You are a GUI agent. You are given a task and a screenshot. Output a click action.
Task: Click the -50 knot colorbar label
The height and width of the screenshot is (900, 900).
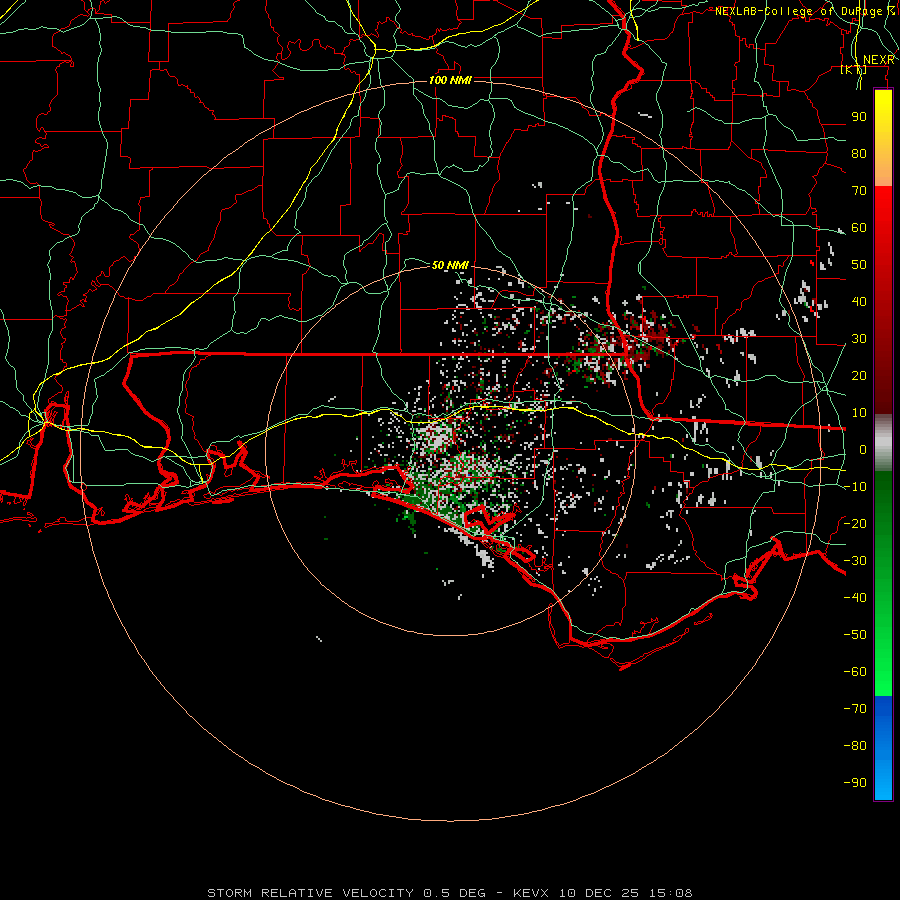855,635
